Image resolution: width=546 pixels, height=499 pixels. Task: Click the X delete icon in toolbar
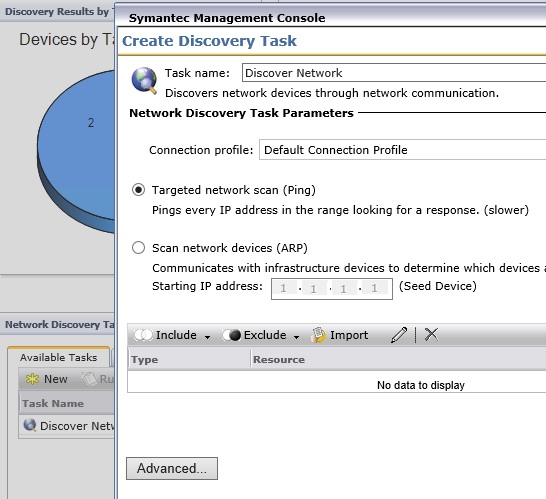(431, 334)
